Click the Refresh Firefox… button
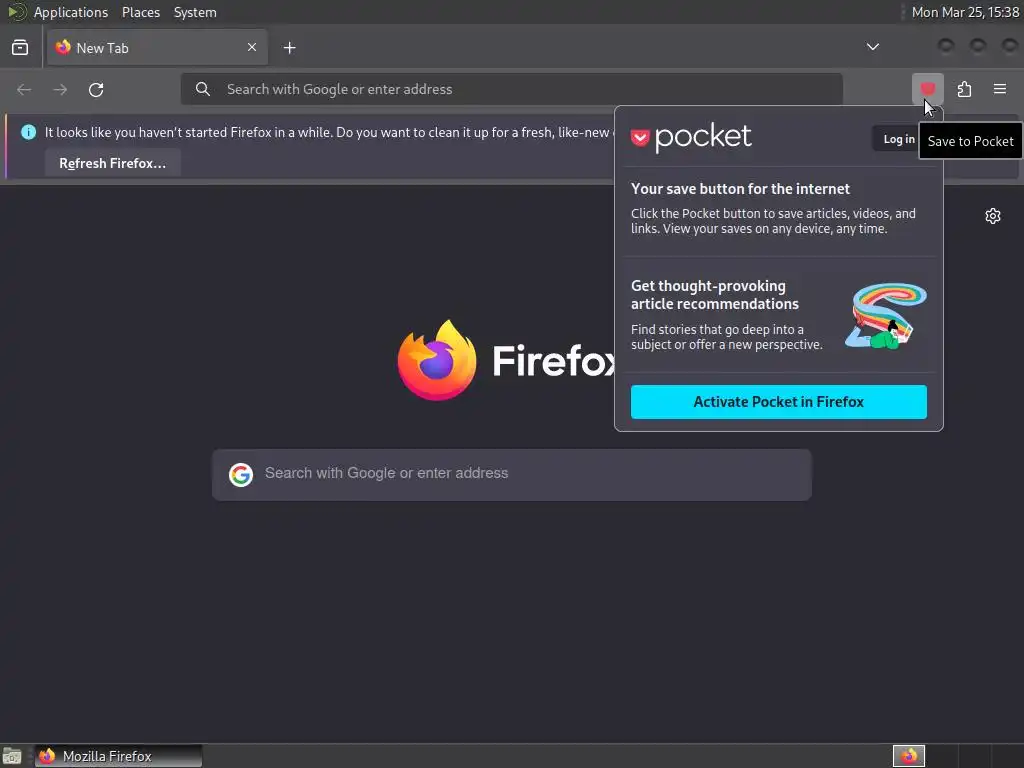Image resolution: width=1024 pixels, height=768 pixels. (x=112, y=163)
